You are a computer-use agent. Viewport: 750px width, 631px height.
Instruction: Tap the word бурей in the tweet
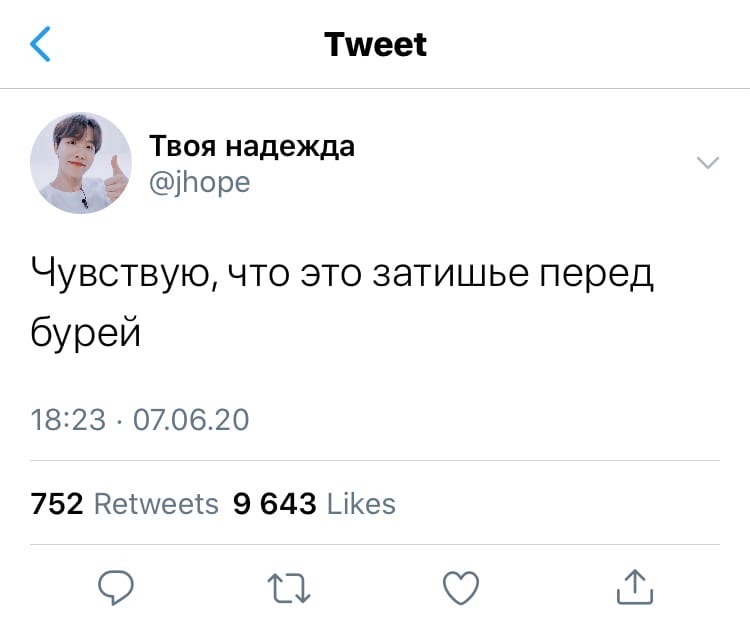[x=86, y=332]
